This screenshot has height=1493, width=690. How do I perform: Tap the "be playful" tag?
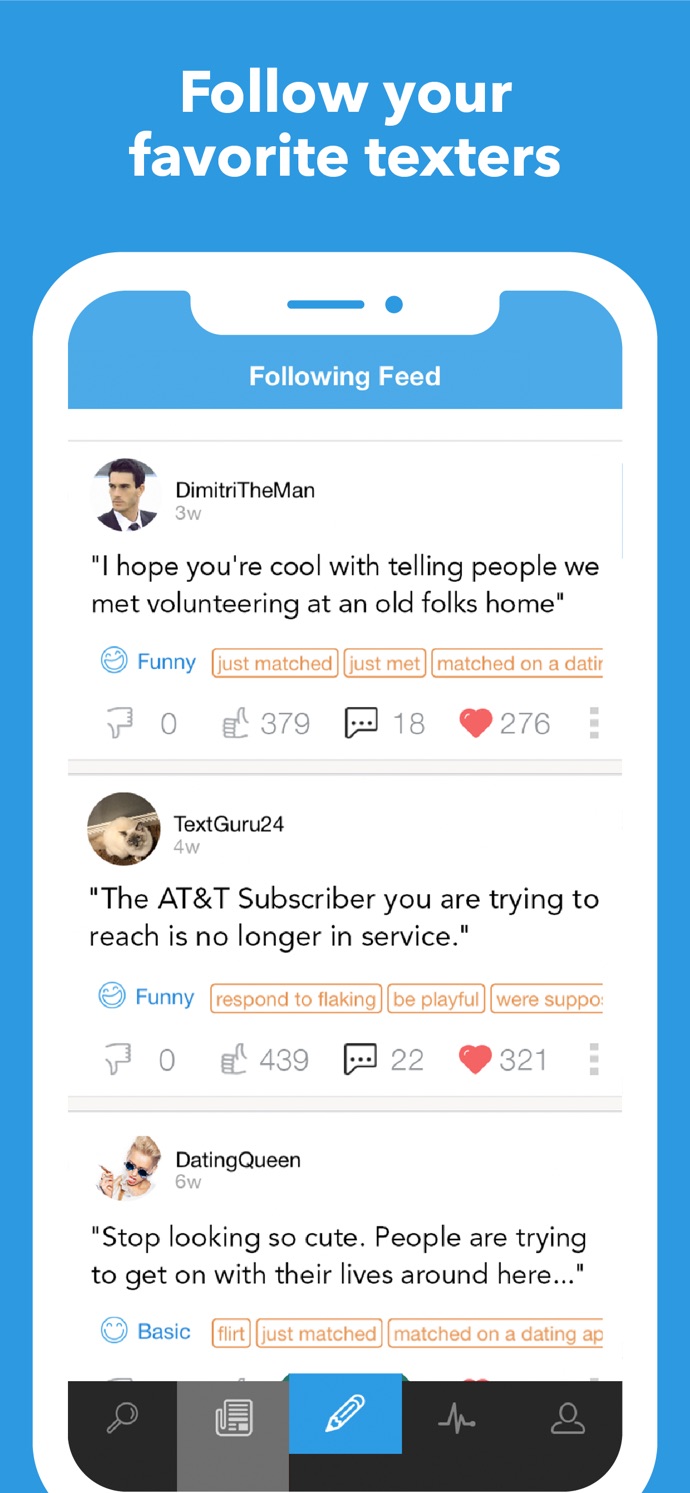tap(437, 999)
